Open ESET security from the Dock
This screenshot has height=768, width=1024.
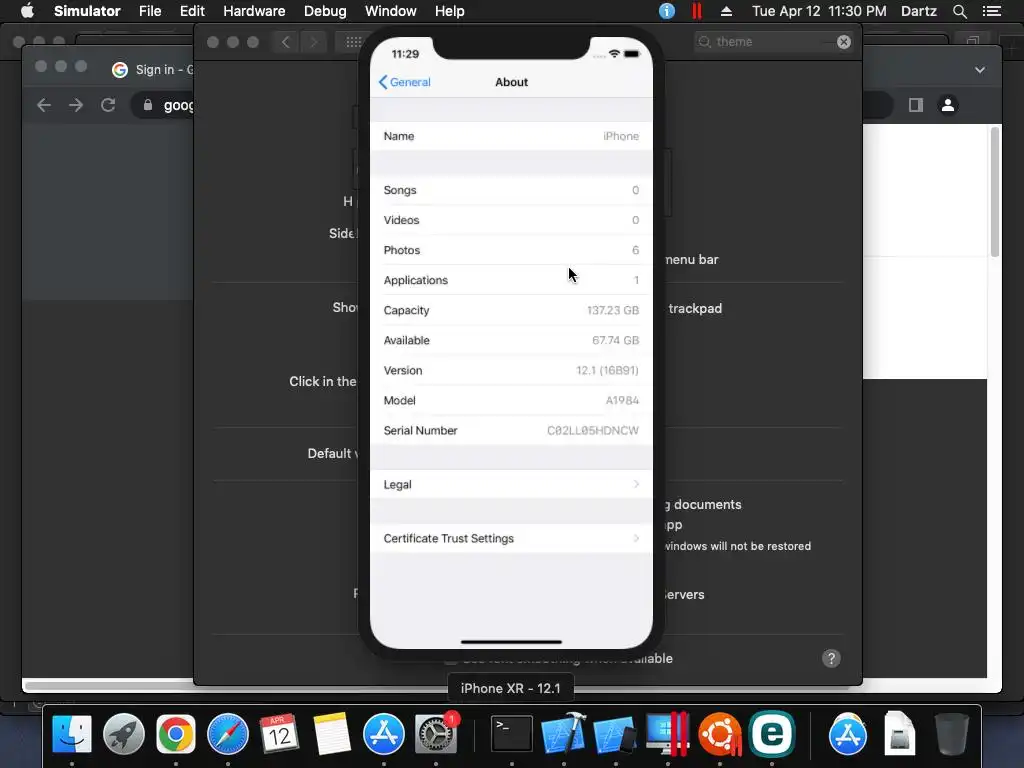(772, 733)
